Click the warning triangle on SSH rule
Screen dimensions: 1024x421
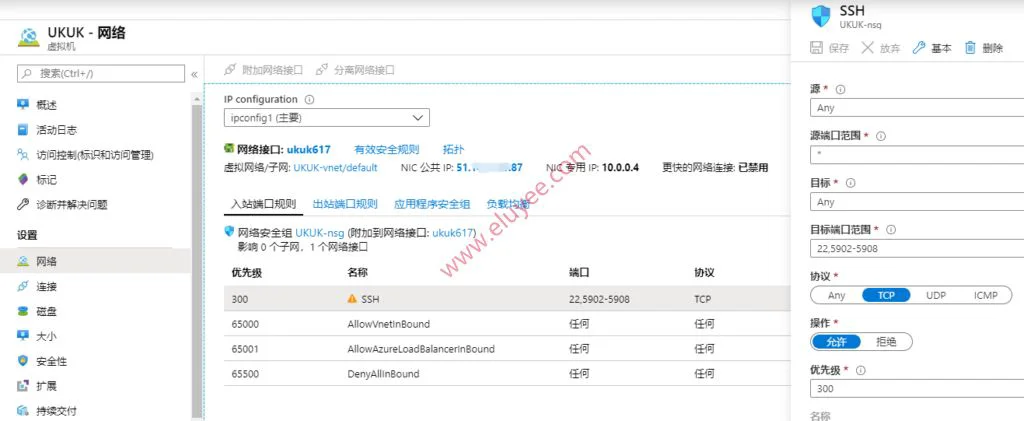pyautogui.click(x=353, y=299)
